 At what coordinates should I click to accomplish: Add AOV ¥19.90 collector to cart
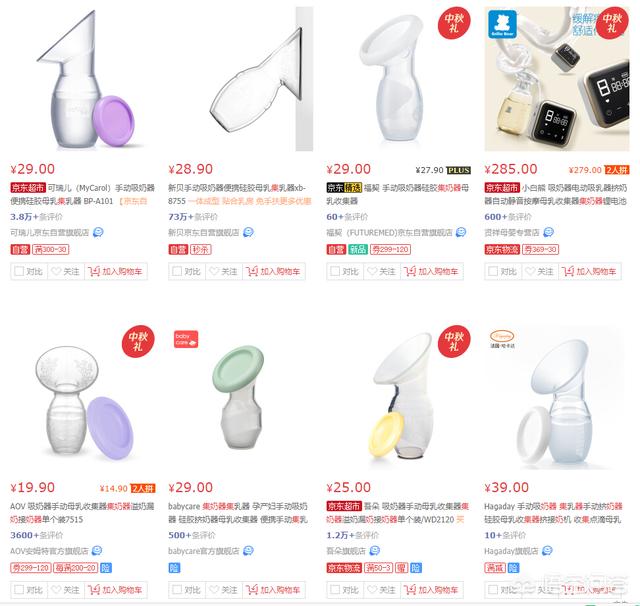116,590
